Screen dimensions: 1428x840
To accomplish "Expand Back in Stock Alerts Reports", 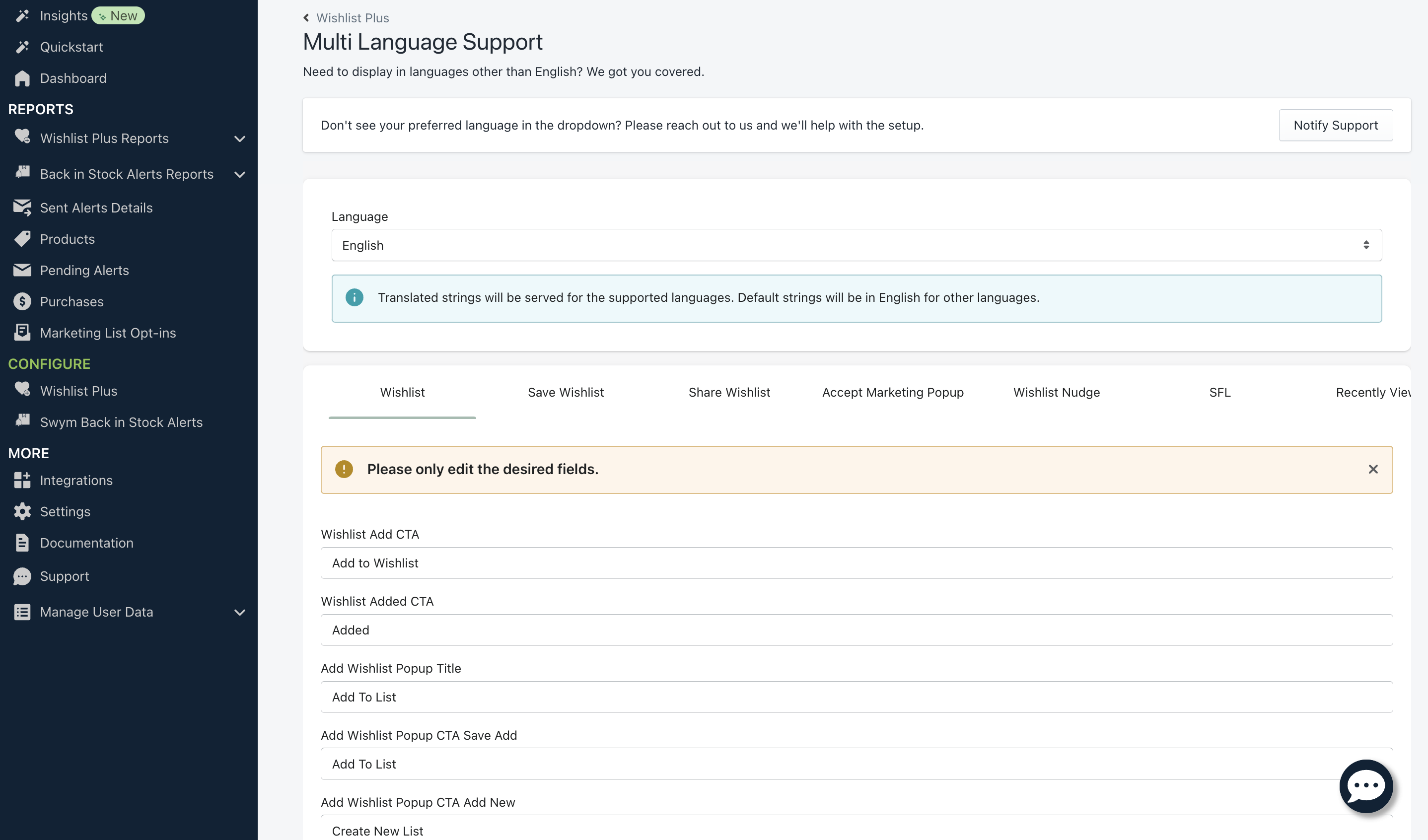I will pyautogui.click(x=240, y=174).
